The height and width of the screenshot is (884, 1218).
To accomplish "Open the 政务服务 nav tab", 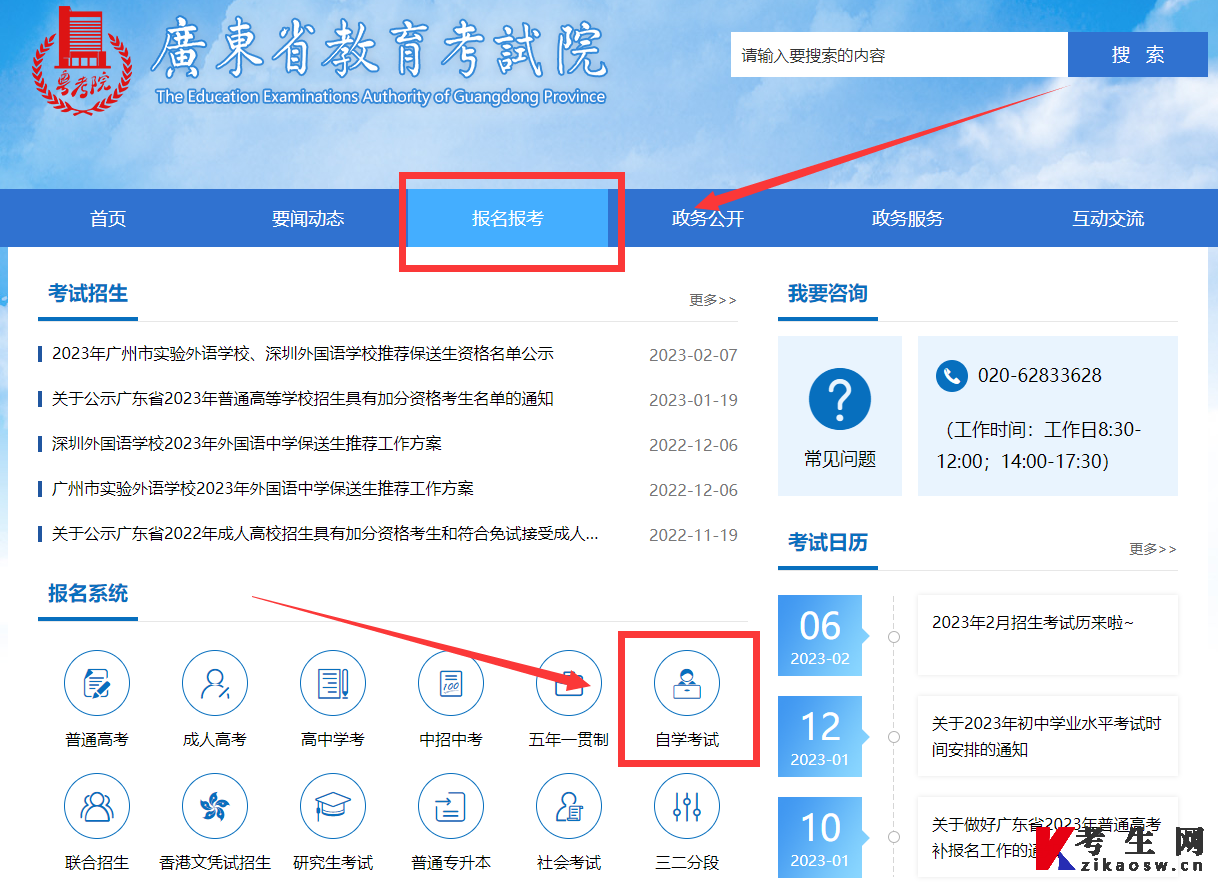I will pos(908,218).
